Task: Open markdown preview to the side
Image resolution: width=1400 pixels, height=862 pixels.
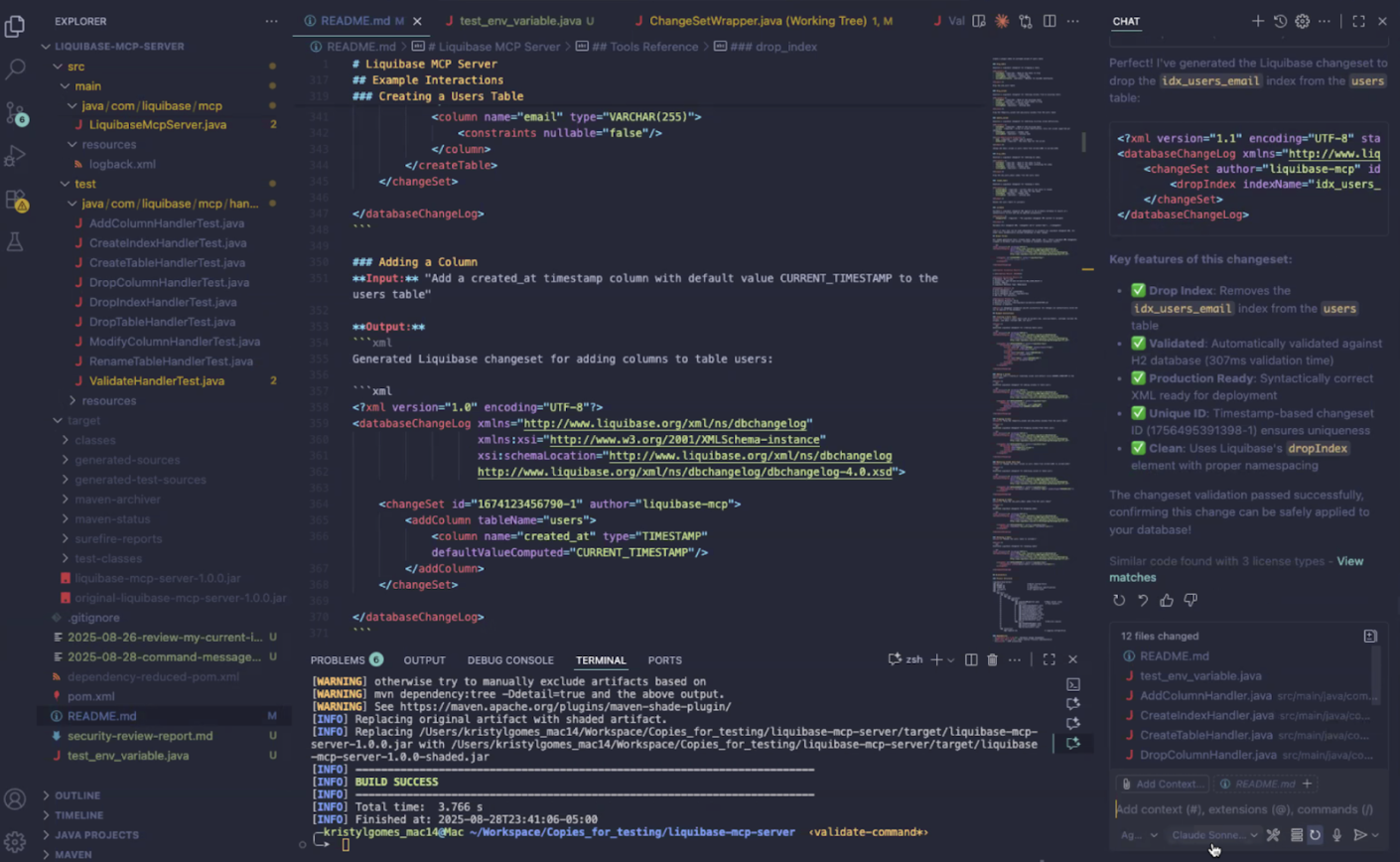Action: 979,21
